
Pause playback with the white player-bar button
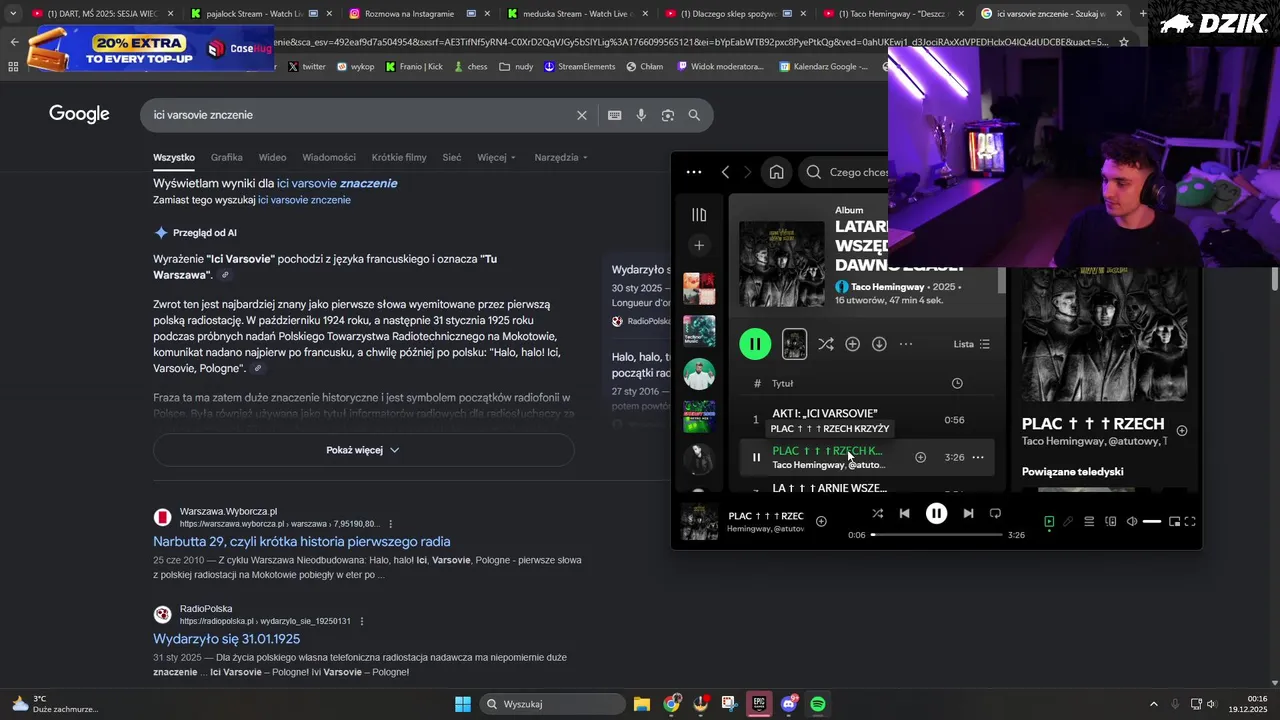pyautogui.click(x=936, y=513)
